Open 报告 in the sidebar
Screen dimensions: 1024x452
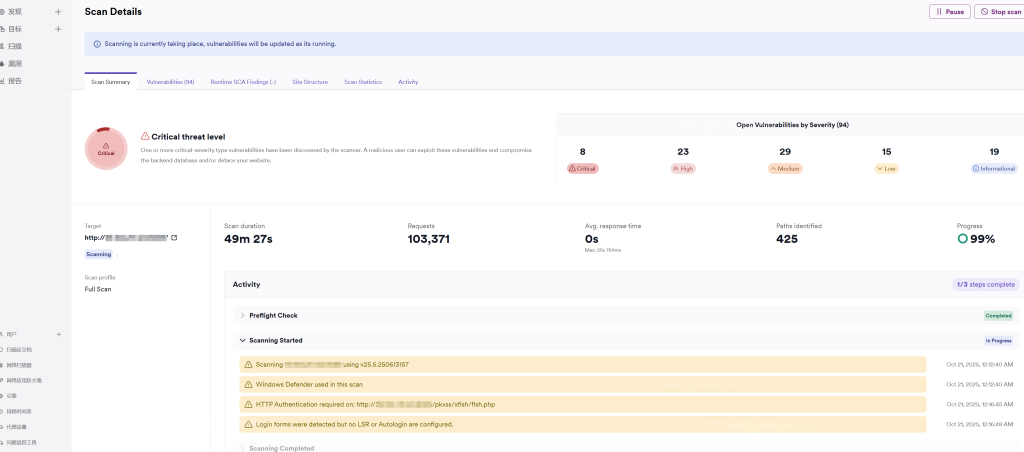(x=15, y=80)
